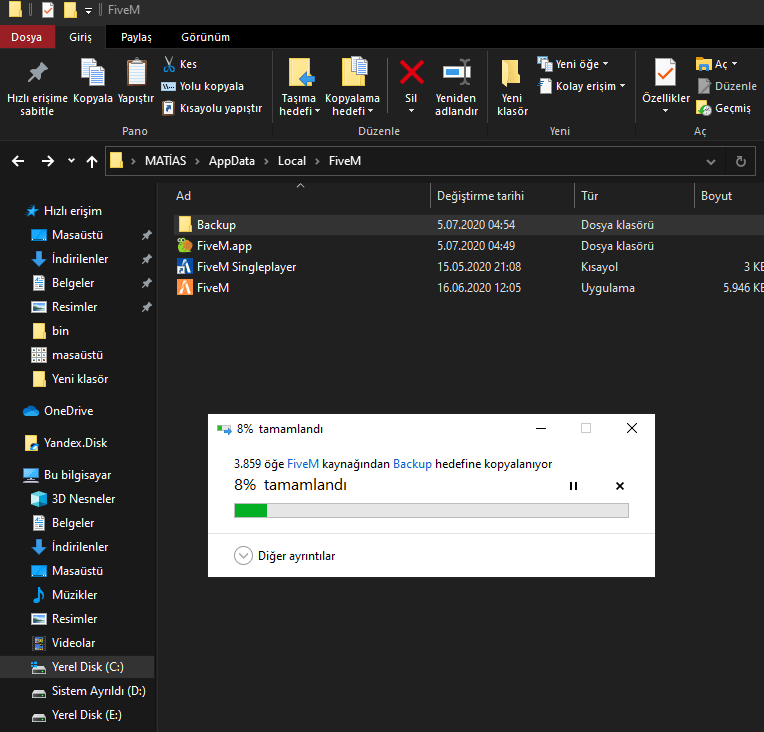Image resolution: width=764 pixels, height=732 pixels.
Task: Open Quick Access Toolbar customize dropdown
Action: click(x=88, y=10)
